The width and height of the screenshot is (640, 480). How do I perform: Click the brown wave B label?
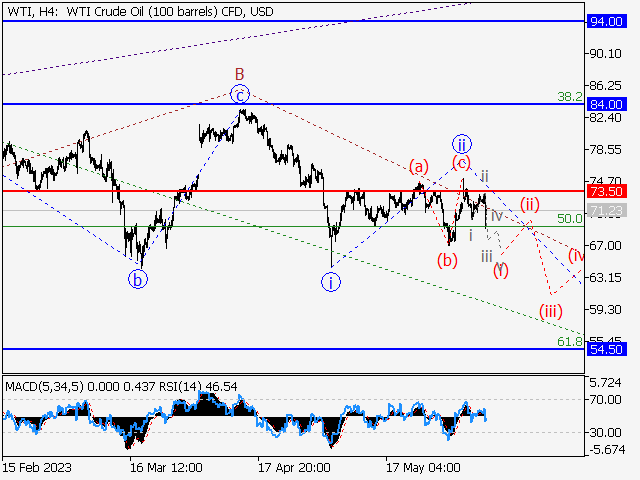[240, 74]
